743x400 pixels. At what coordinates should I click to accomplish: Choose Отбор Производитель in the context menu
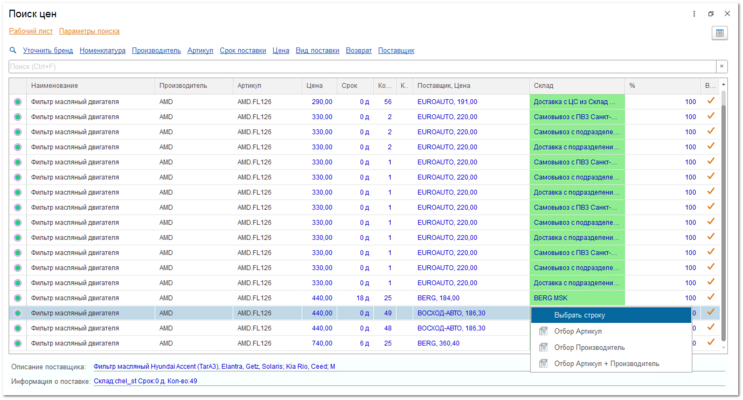tap(611, 347)
